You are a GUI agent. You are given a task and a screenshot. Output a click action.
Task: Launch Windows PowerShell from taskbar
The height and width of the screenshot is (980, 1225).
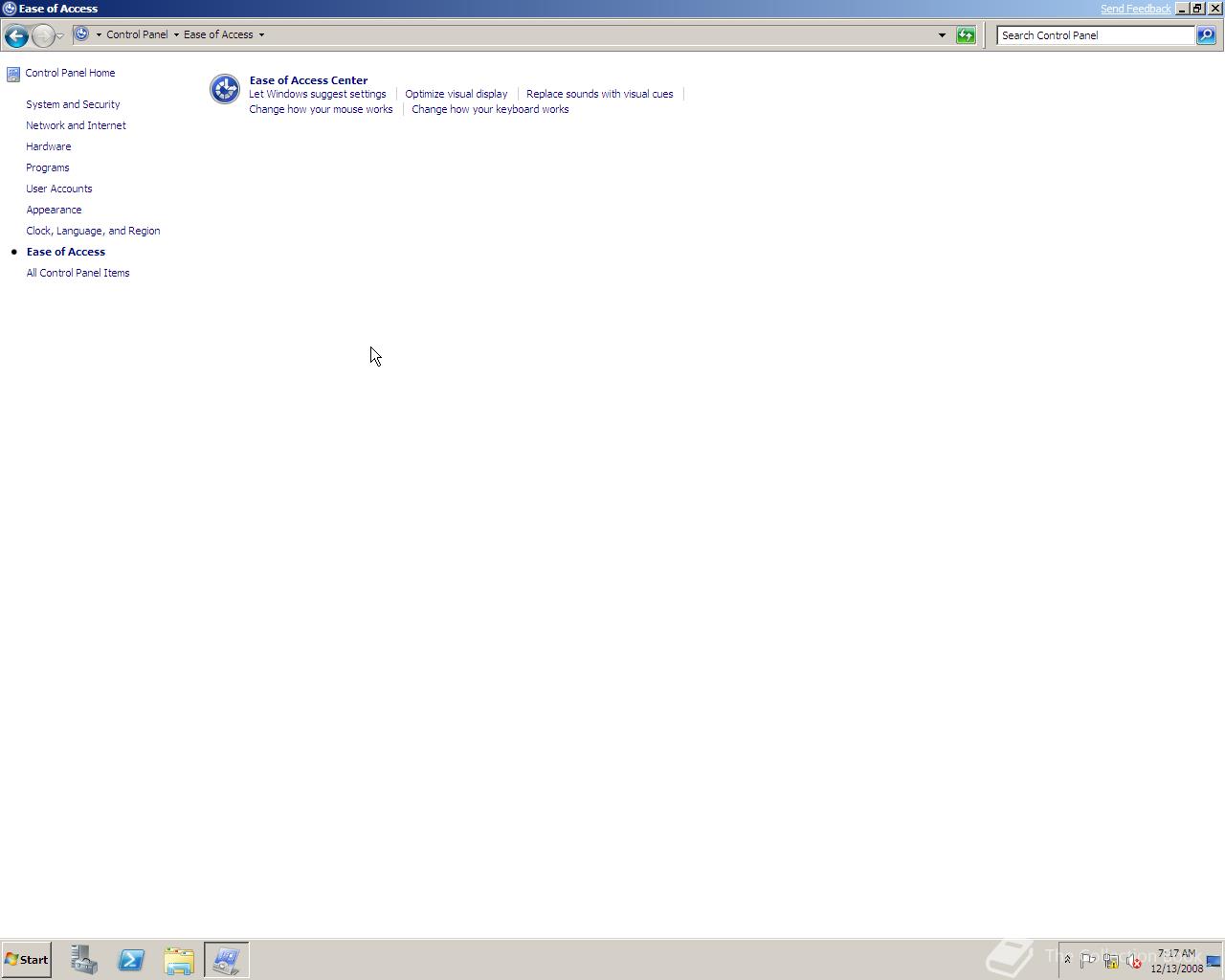point(131,960)
